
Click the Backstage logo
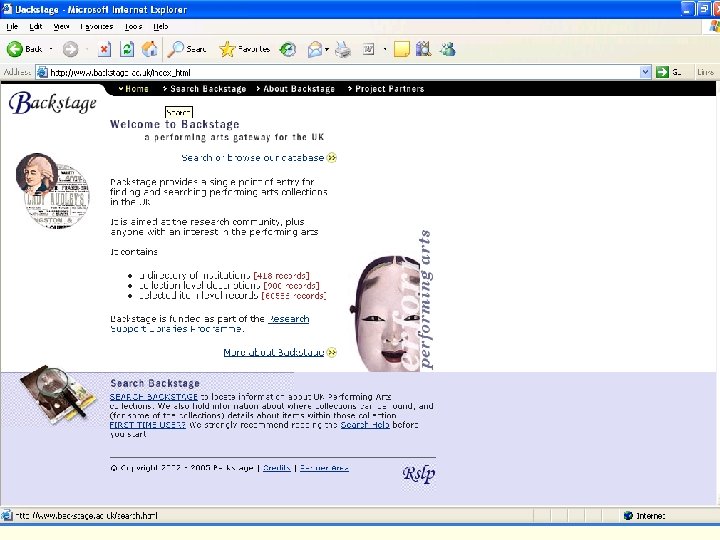coord(52,103)
